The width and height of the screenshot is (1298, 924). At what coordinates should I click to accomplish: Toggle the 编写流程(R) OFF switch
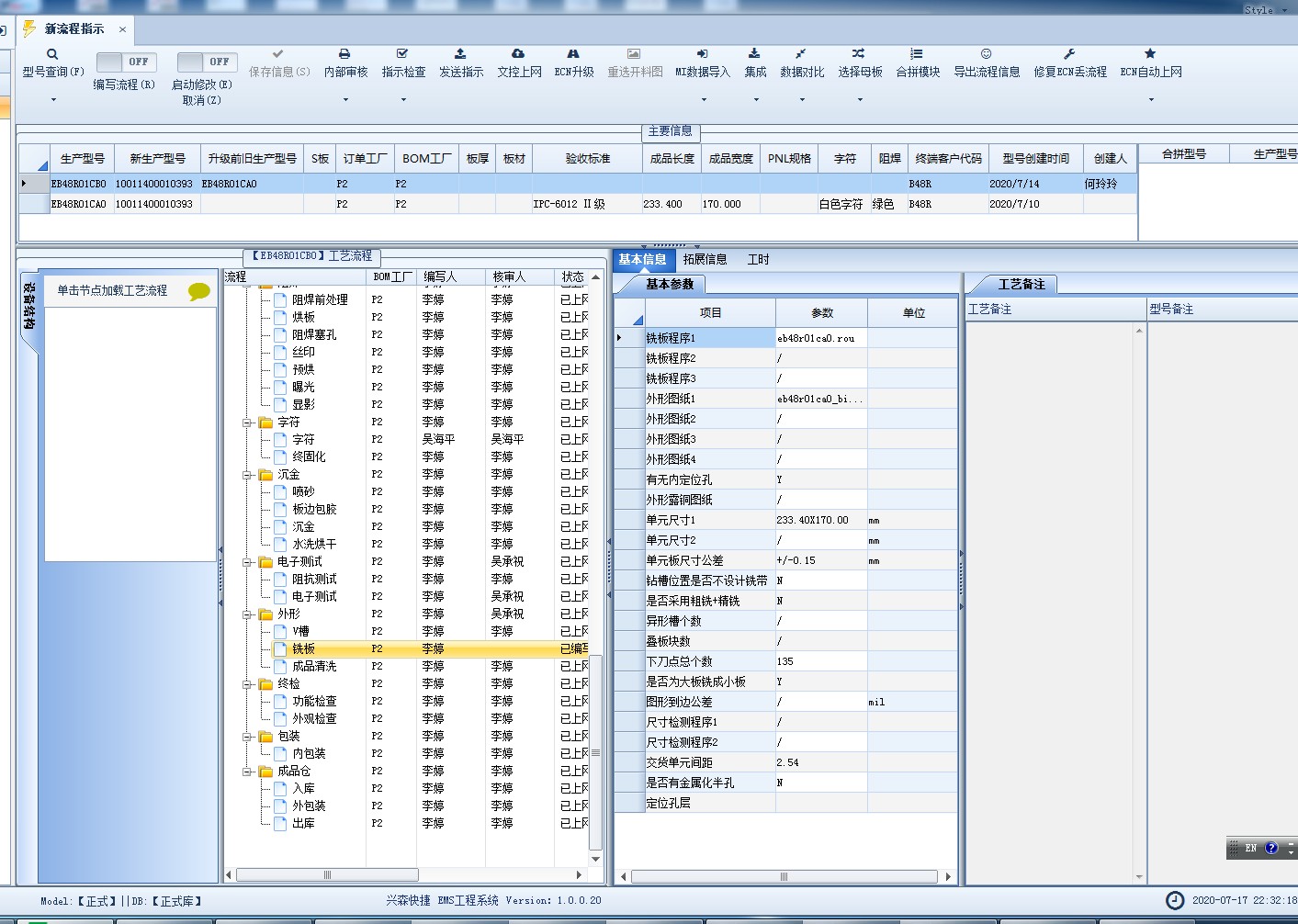[x=126, y=62]
